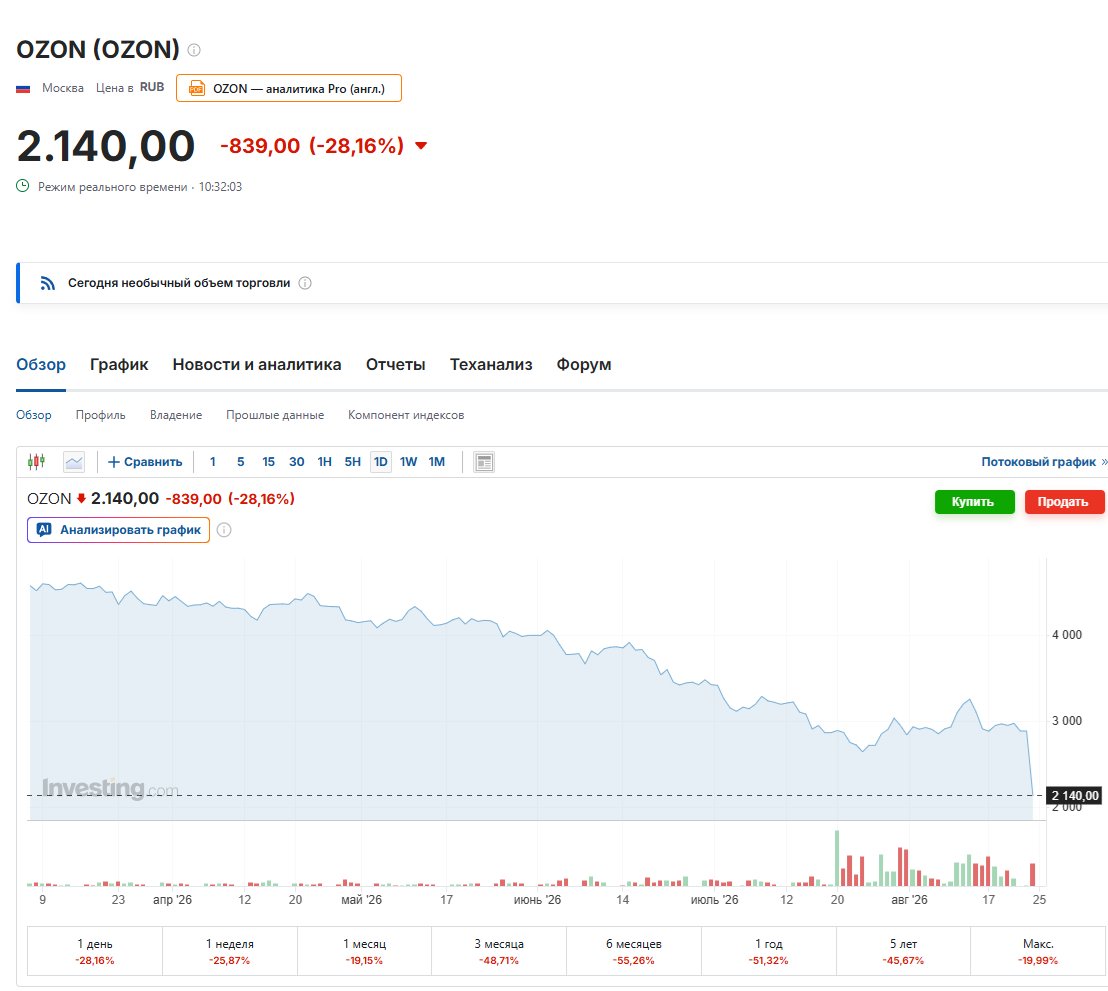Click info icon after 'необычный объем торговли'
The width and height of the screenshot is (1108, 991).
pyautogui.click(x=305, y=283)
